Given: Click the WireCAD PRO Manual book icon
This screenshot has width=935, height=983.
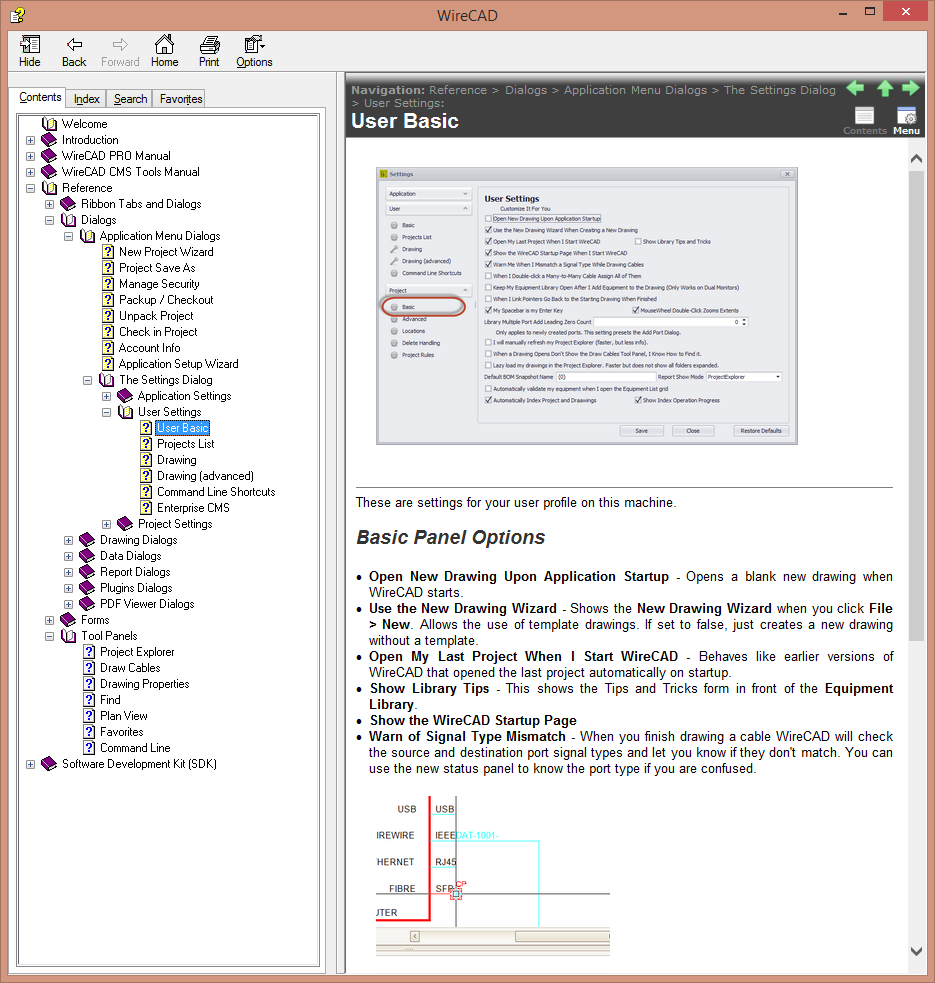Looking at the screenshot, I should pos(49,155).
